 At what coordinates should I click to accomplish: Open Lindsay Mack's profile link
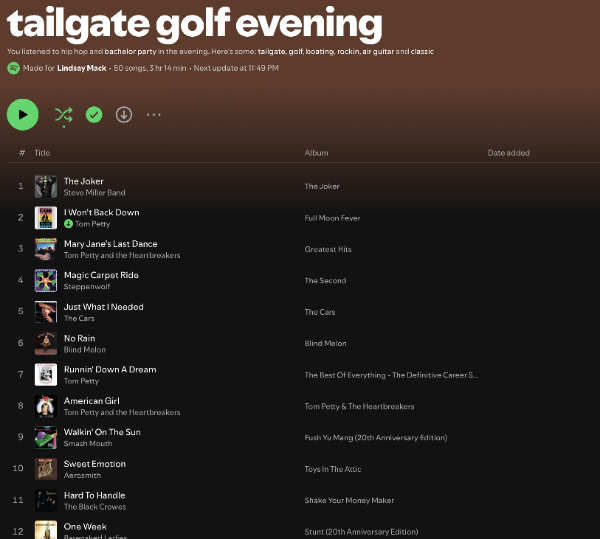pos(82,68)
